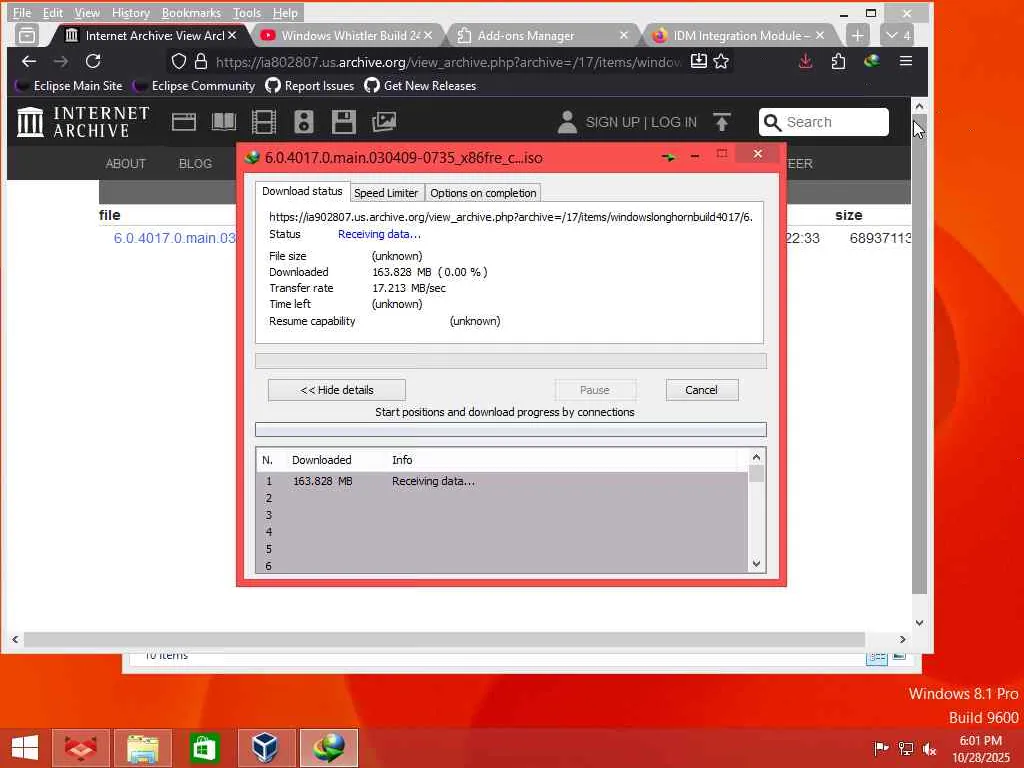Click page horizontal scrollbar right arrow
Viewport: 1024px width, 768px height.
click(903, 639)
